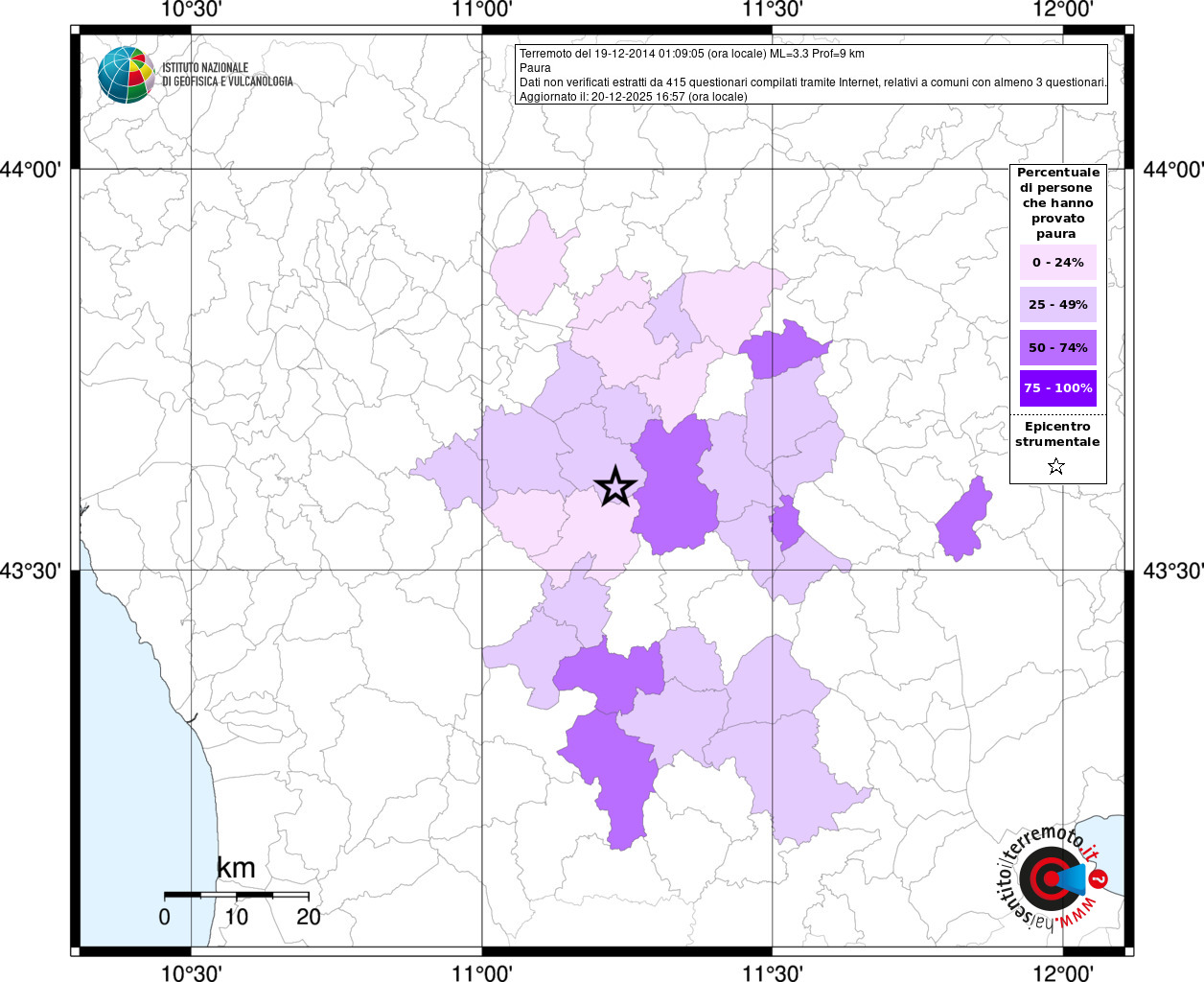
Task: Select the 0 - 24% legend swatch
Action: click(1058, 262)
